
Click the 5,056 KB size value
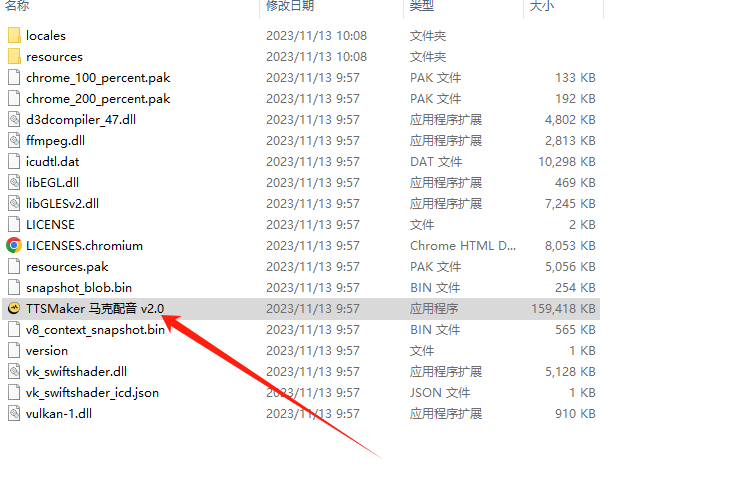point(570,267)
